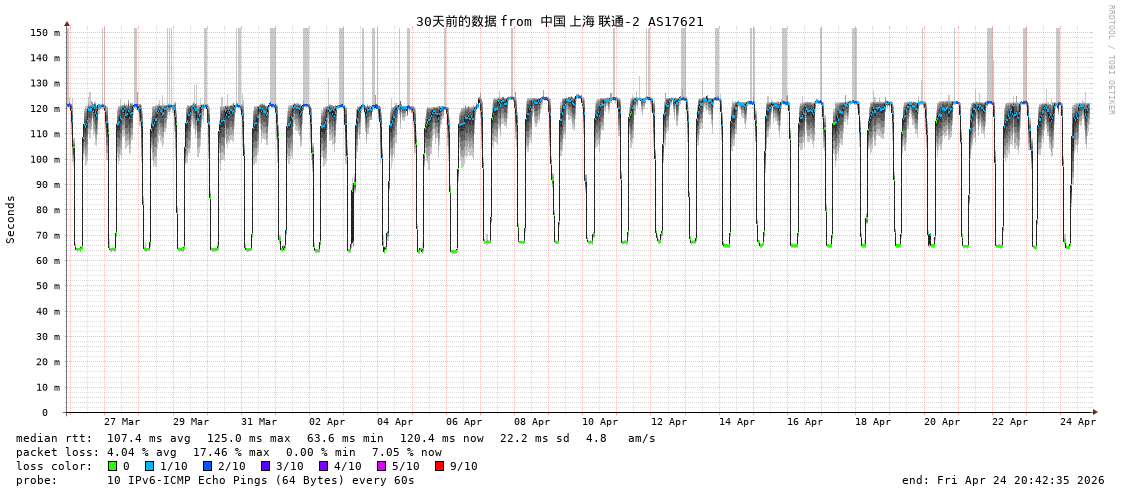Image resolution: width=1121 pixels, height=494 pixels.
Task: Select the 06 Apr date label
Action: [464, 422]
